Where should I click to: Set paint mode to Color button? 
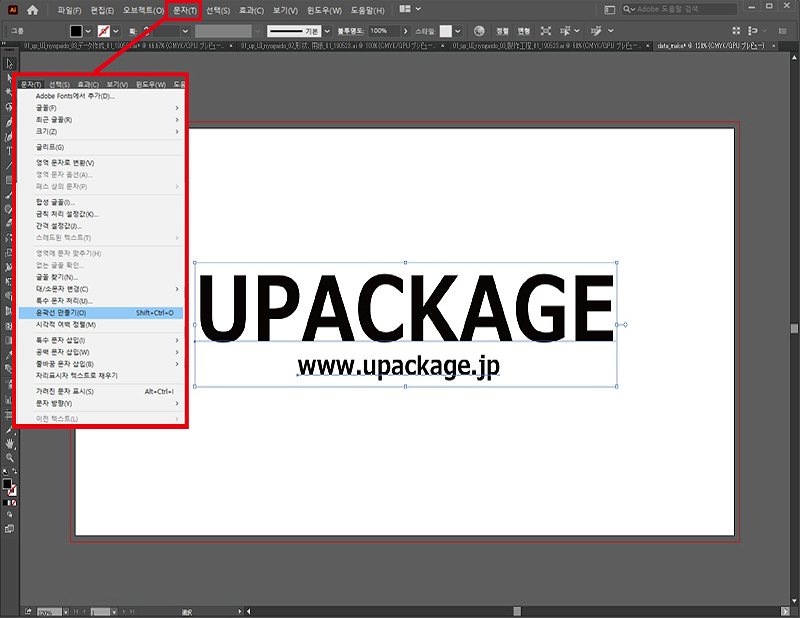5,503
